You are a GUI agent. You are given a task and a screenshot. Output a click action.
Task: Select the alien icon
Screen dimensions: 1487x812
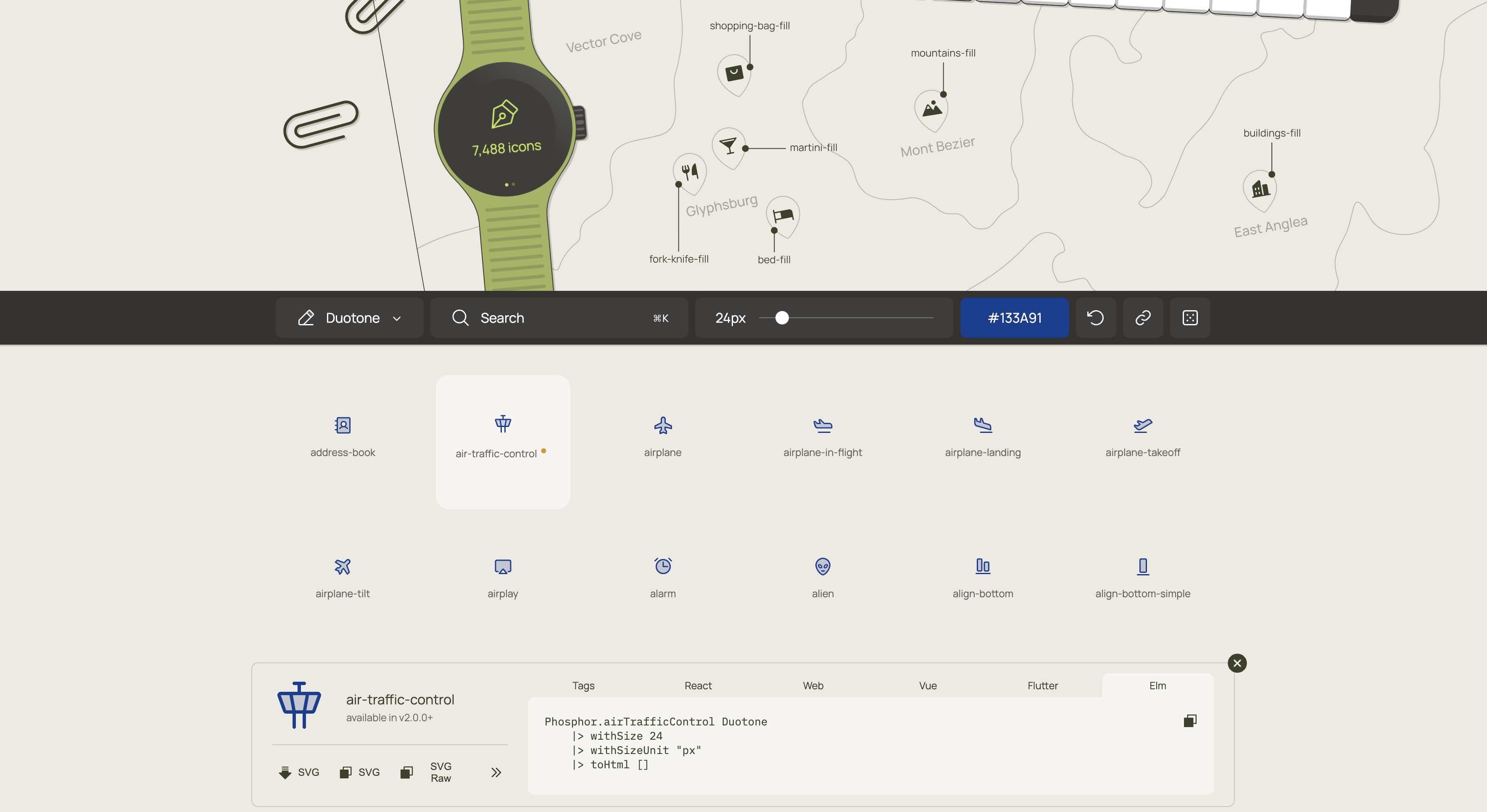(823, 566)
